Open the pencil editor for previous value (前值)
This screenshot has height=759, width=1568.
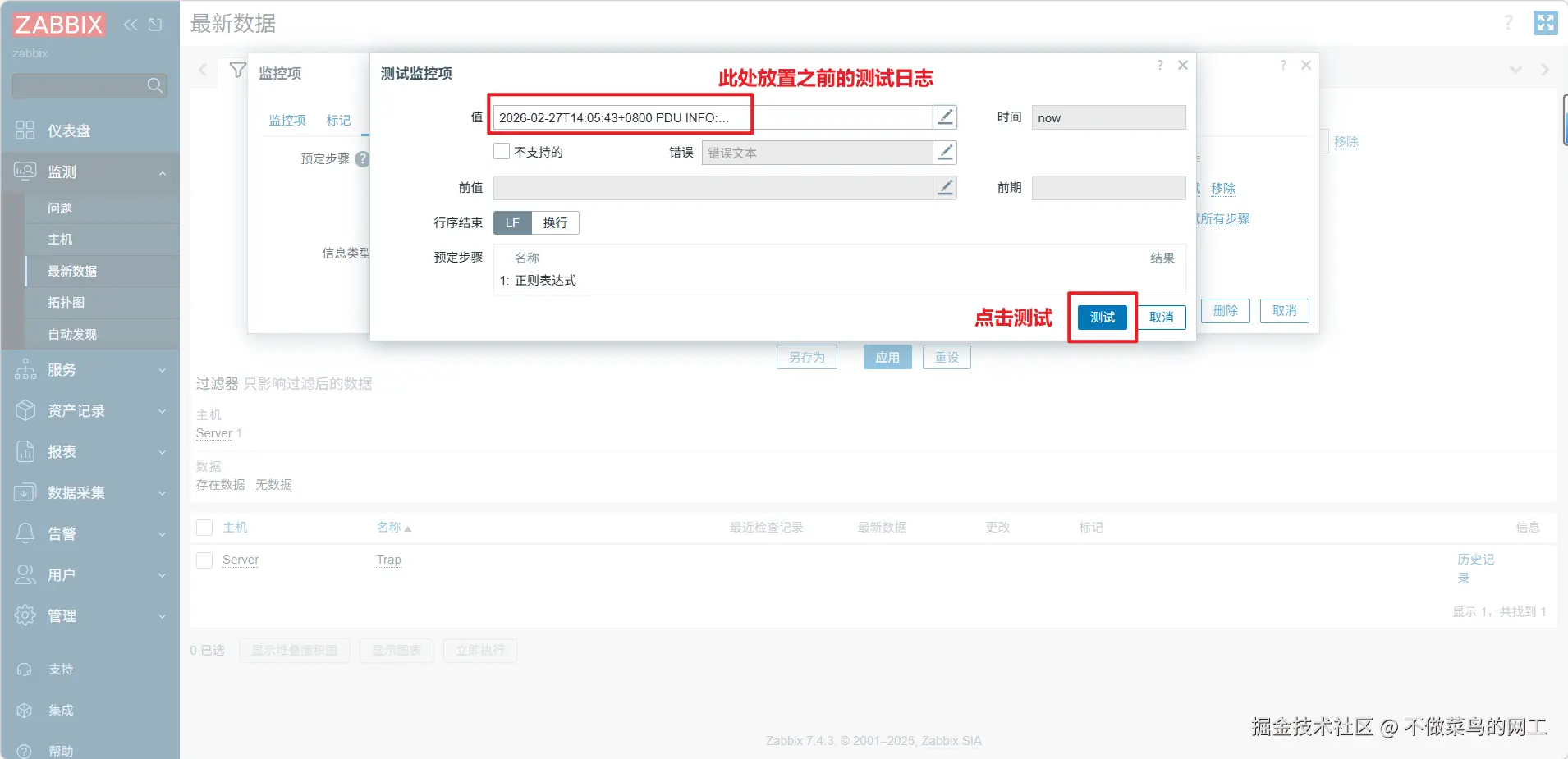tap(945, 188)
